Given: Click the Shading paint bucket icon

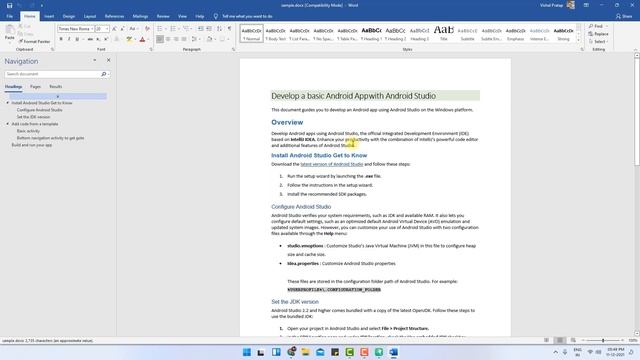Looking at the screenshot, I should (209, 39).
